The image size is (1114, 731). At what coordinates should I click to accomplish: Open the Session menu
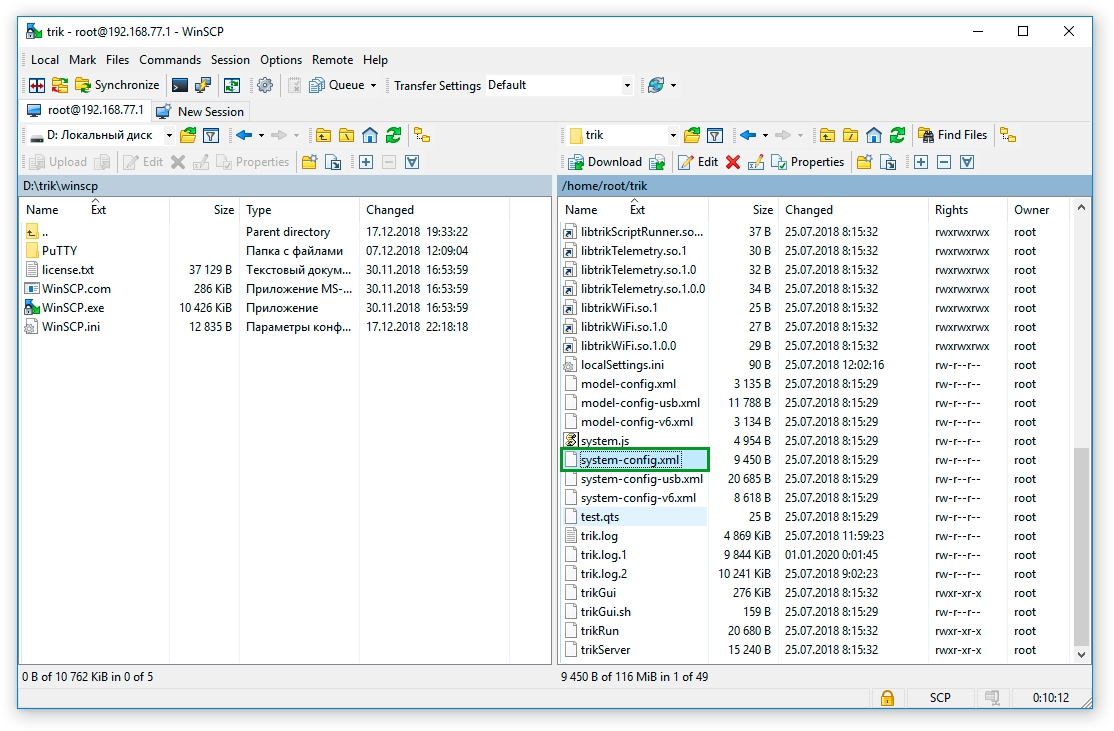point(230,60)
